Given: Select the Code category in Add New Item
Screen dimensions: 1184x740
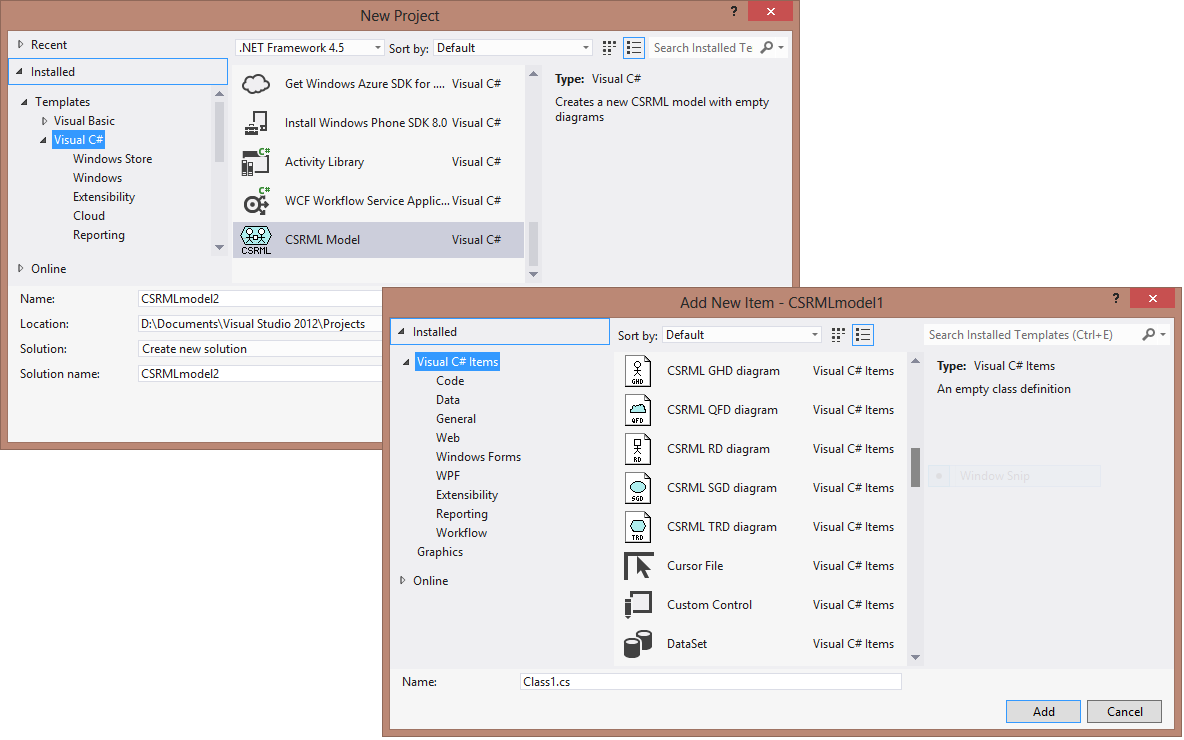Looking at the screenshot, I should click(x=450, y=381).
